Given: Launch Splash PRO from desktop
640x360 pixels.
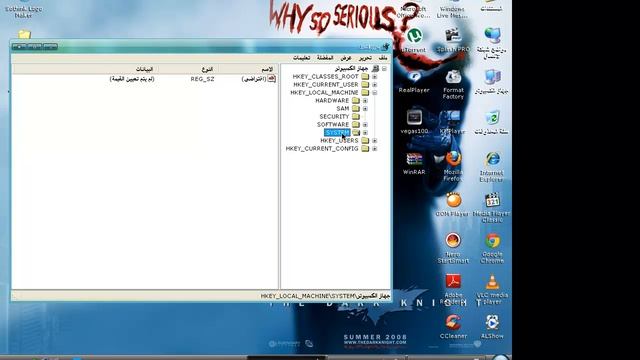Looking at the screenshot, I should pos(453,40).
